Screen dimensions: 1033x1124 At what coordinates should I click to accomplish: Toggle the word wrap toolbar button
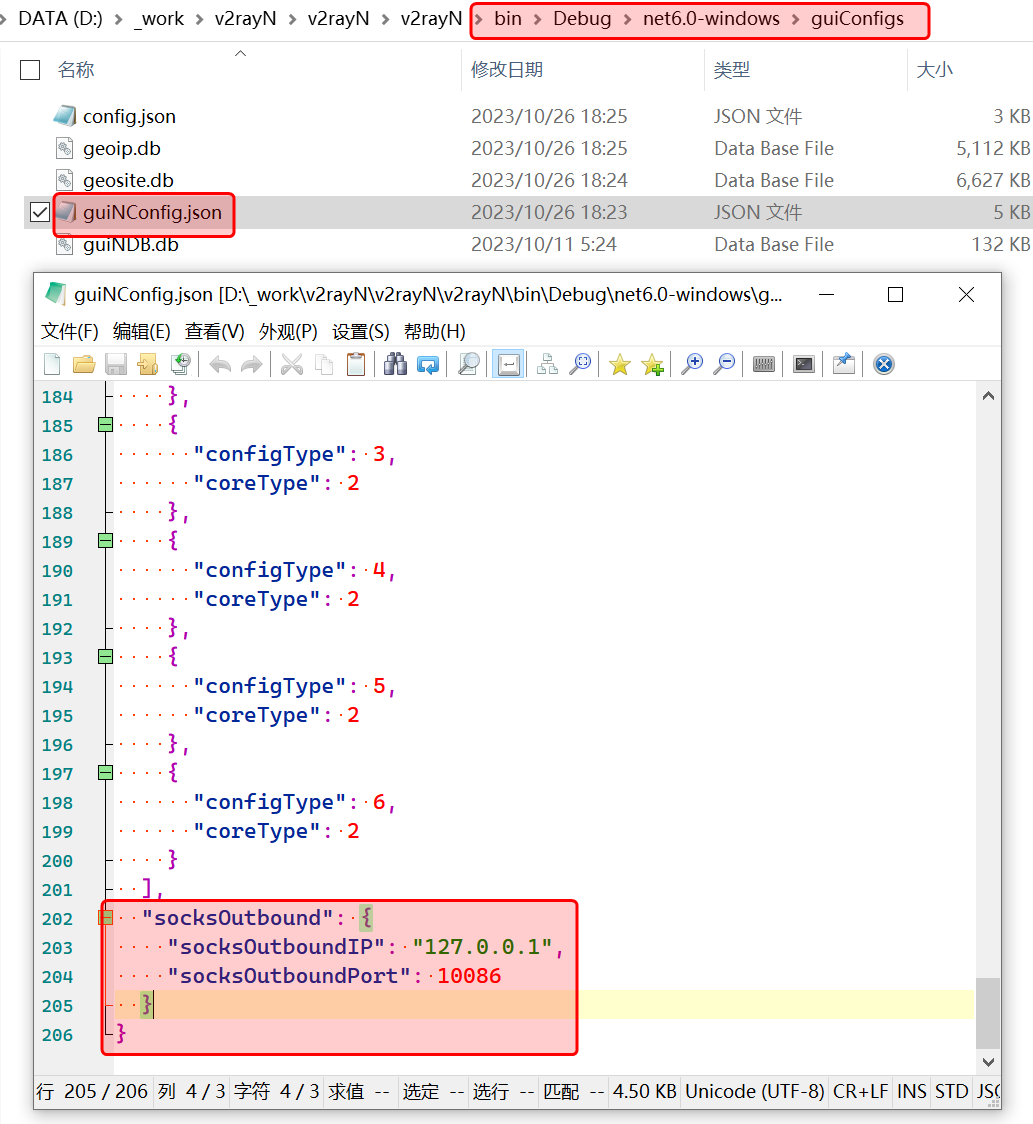508,365
